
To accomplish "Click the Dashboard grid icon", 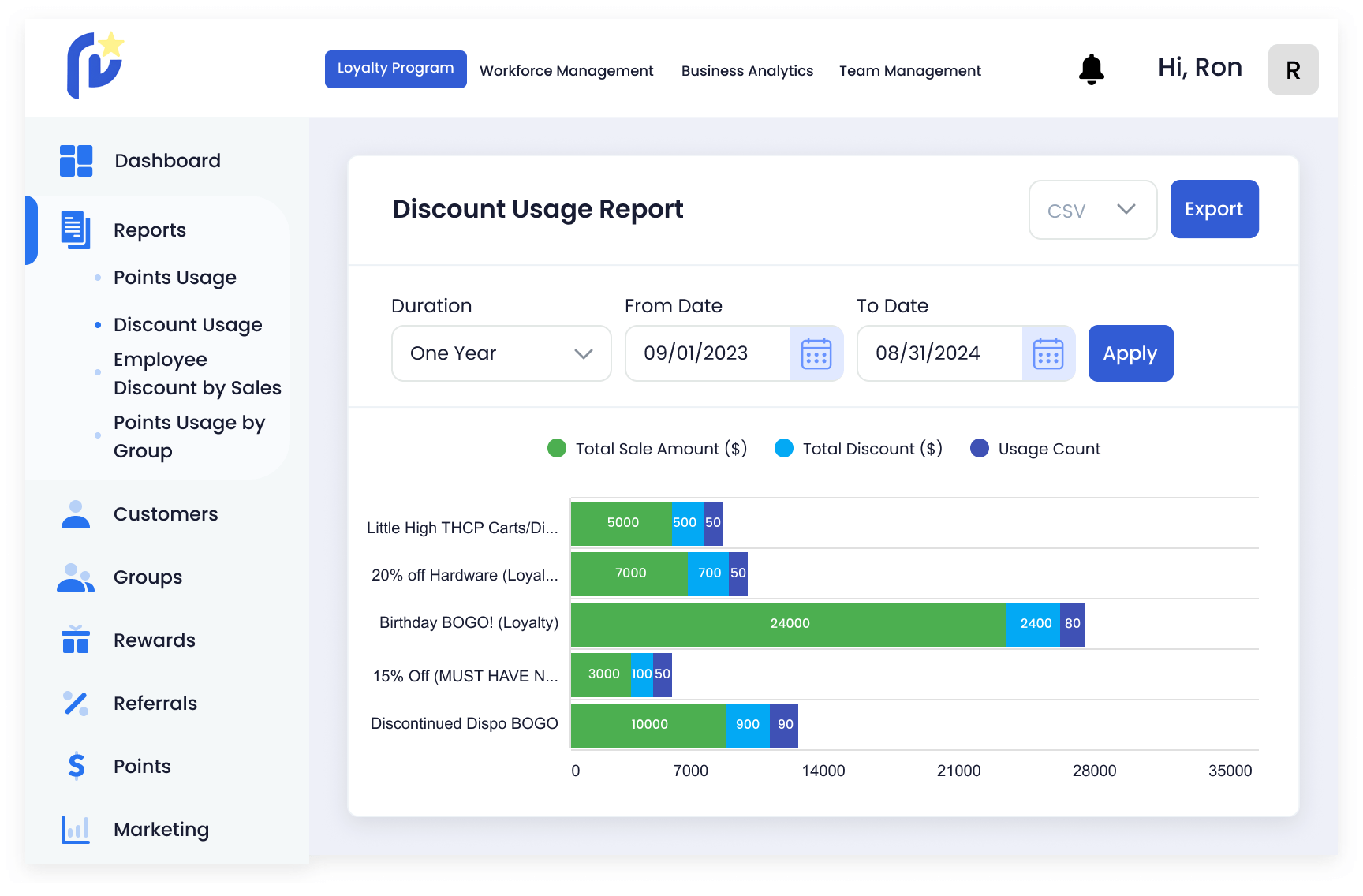I will [x=77, y=161].
